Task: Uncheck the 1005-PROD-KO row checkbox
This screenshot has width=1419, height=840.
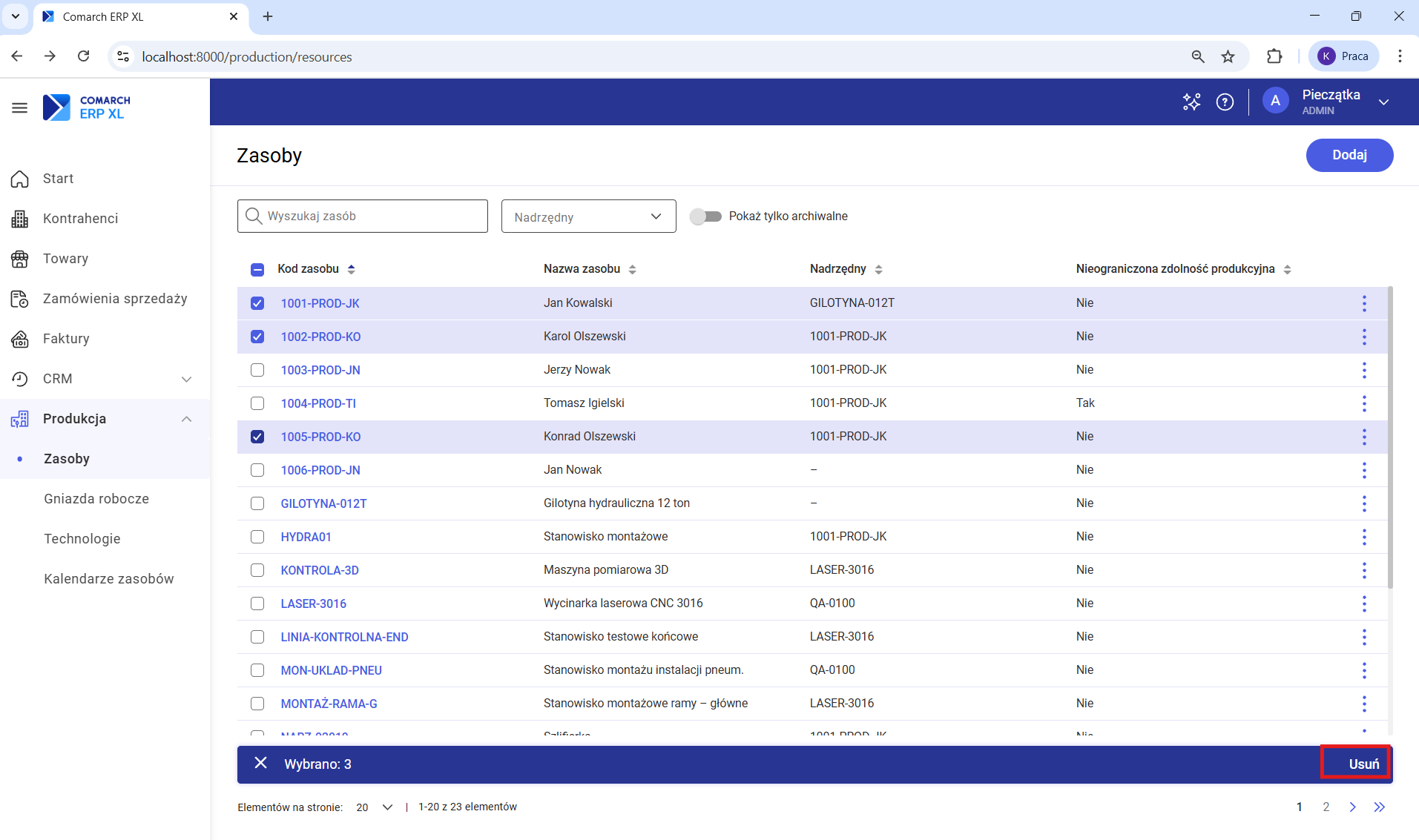Action: pos(257,437)
